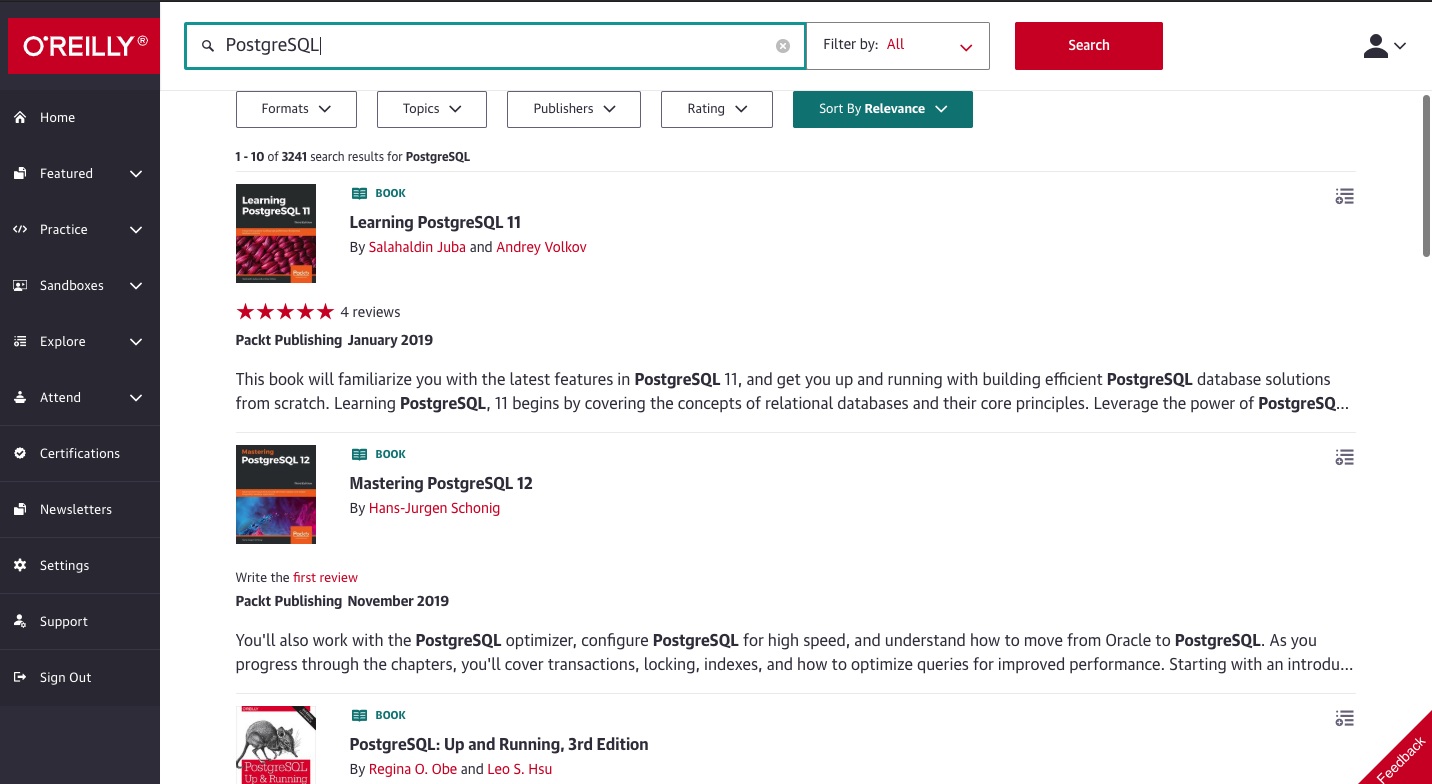Image resolution: width=1432 pixels, height=784 pixels.
Task: Add Mastering PostgreSQL 12 to playlist
Action: [1345, 458]
